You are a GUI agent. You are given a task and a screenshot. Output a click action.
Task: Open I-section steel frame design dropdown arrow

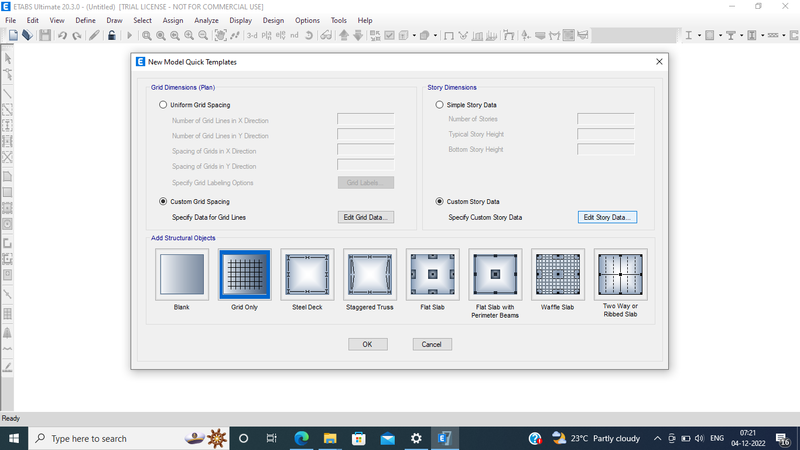coord(699,35)
